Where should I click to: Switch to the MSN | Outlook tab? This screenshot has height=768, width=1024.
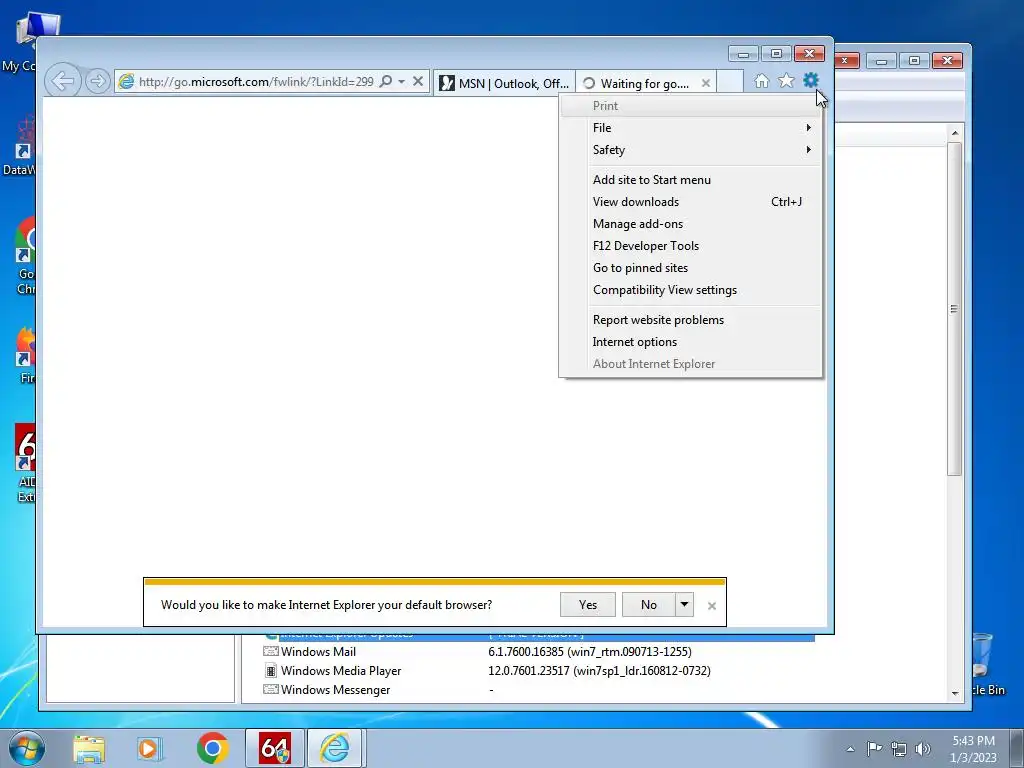tap(504, 83)
